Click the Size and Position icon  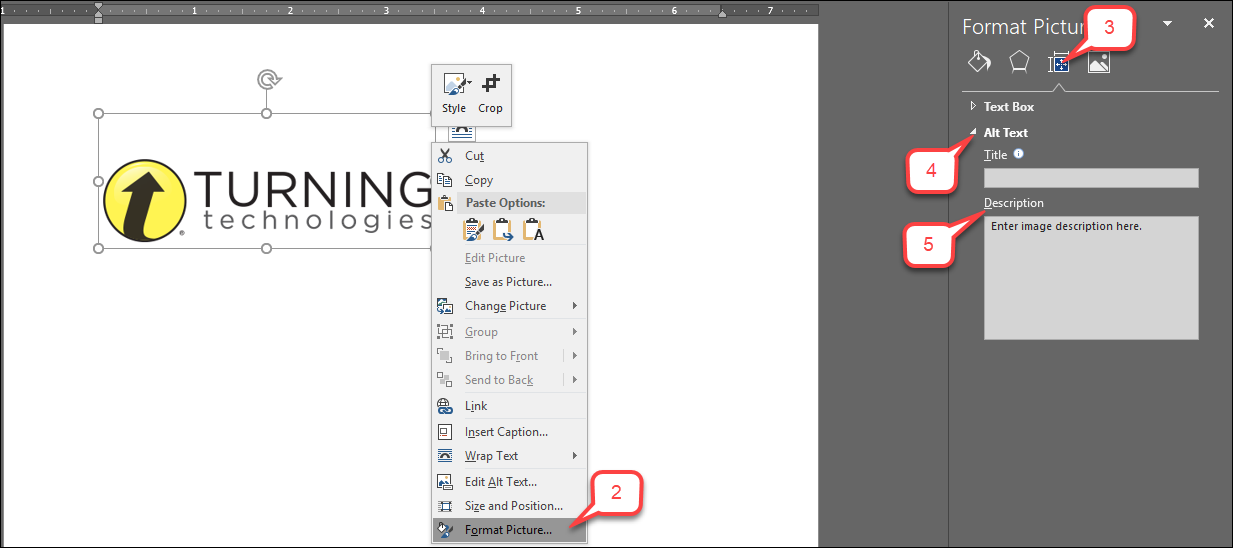(445, 506)
